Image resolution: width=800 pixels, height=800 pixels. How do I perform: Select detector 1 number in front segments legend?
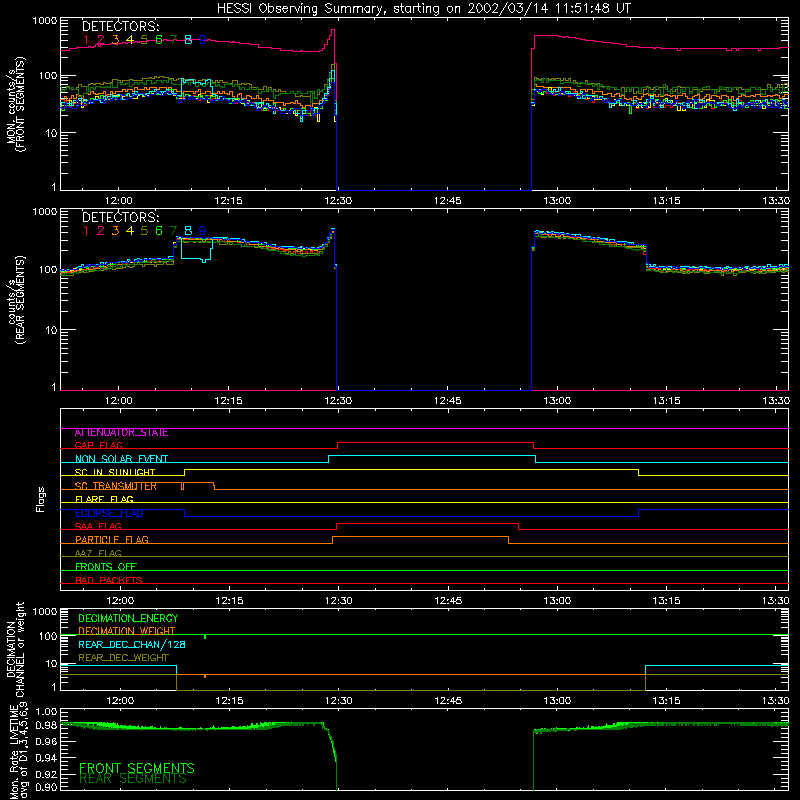[x=86, y=40]
